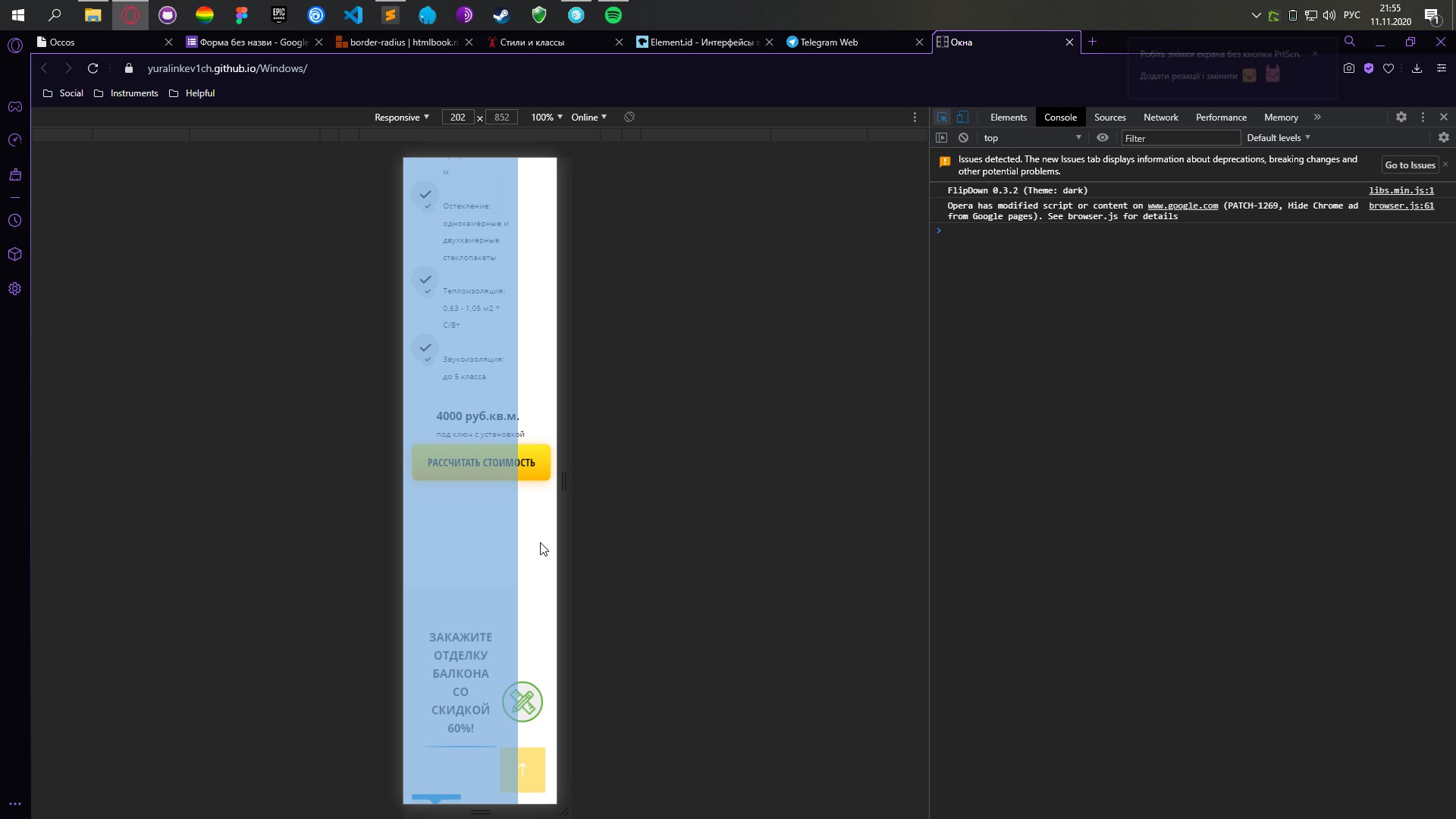Expand more DevTools tabs chevron
This screenshot has width=1456, height=819.
(1317, 117)
